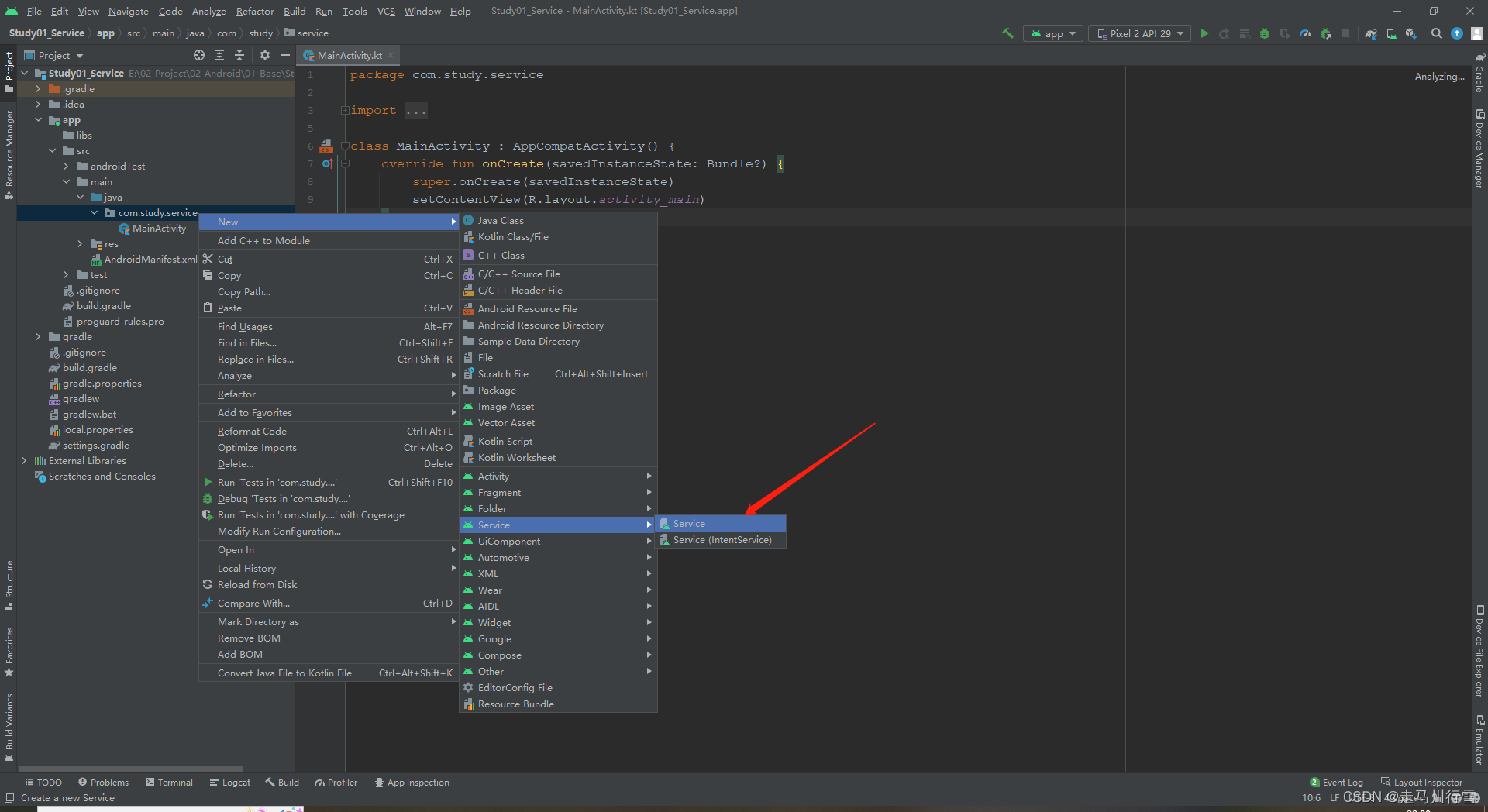This screenshot has height=812, width=1488.
Task: Select Service in the Service submenu
Action: coord(689,524)
